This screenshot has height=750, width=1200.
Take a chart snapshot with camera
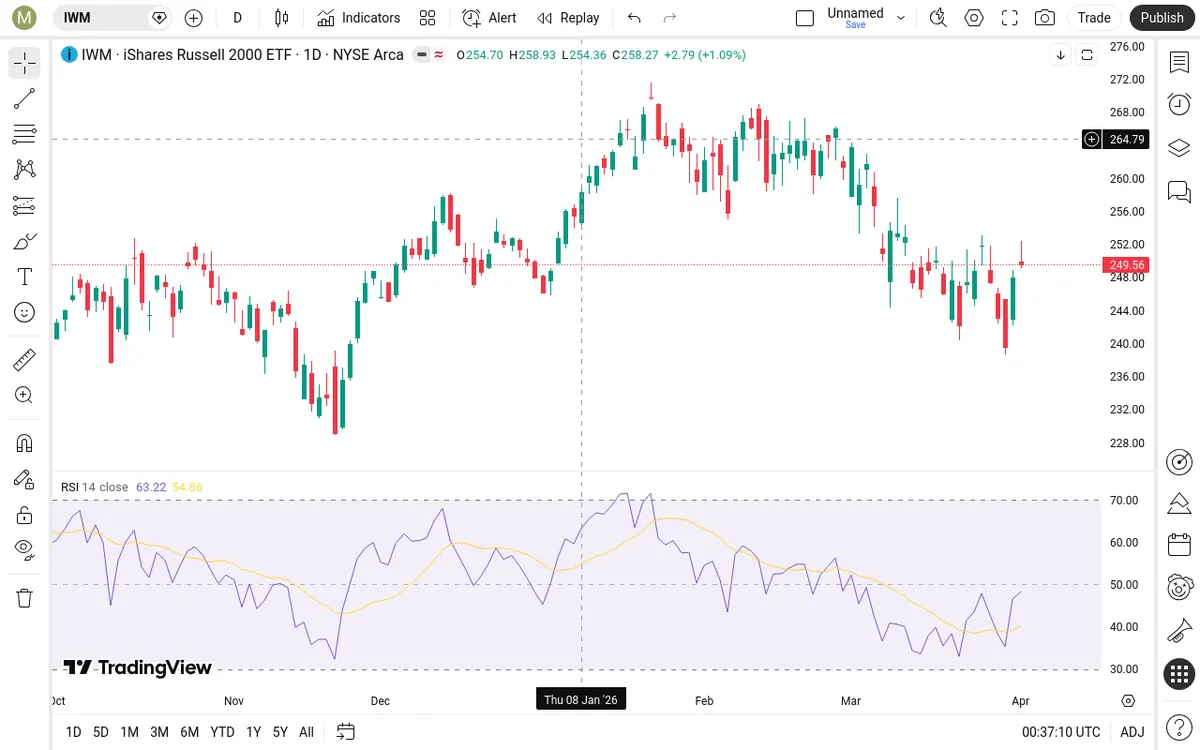(x=1045, y=18)
